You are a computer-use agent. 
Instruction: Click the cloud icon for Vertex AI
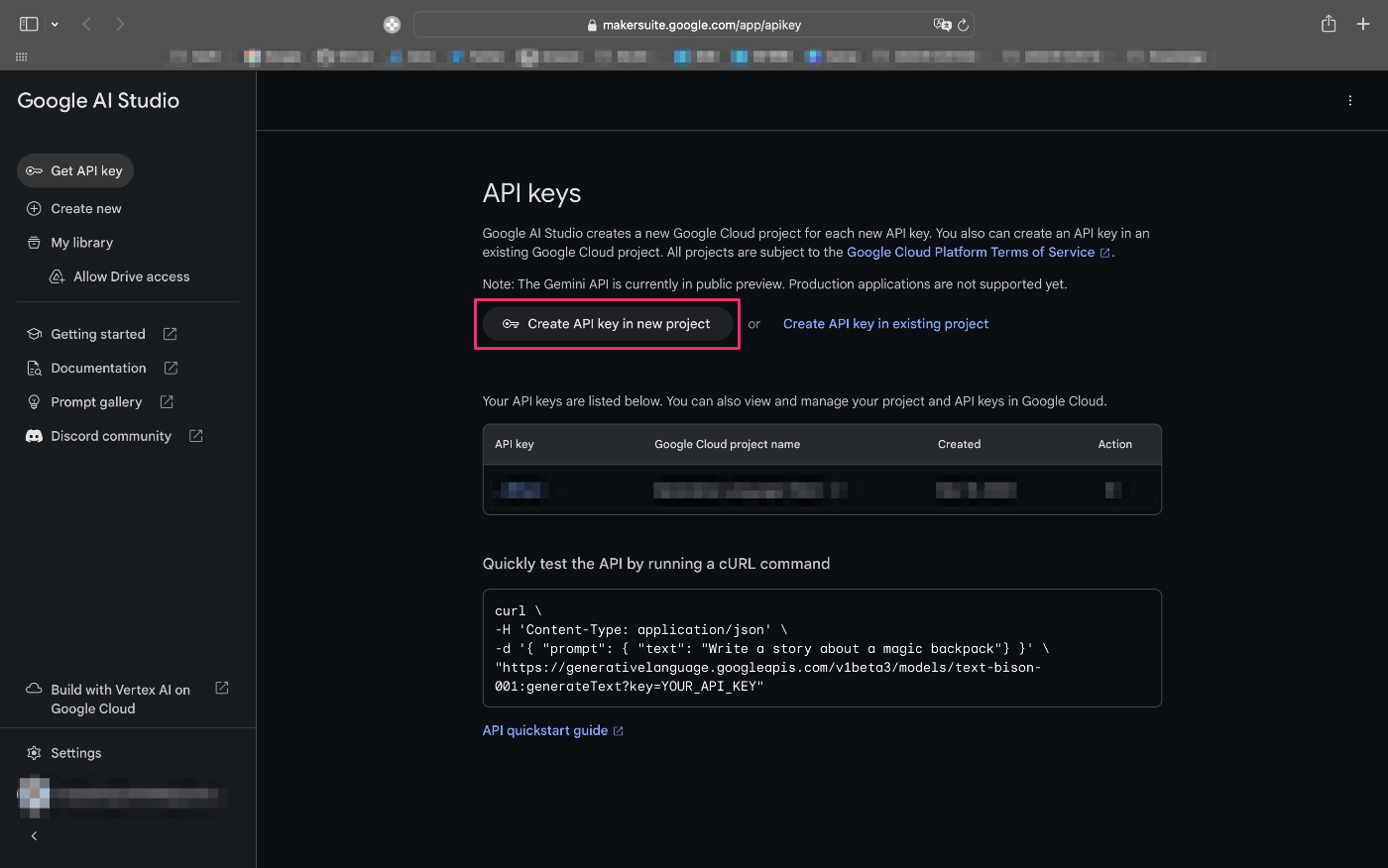click(34, 689)
